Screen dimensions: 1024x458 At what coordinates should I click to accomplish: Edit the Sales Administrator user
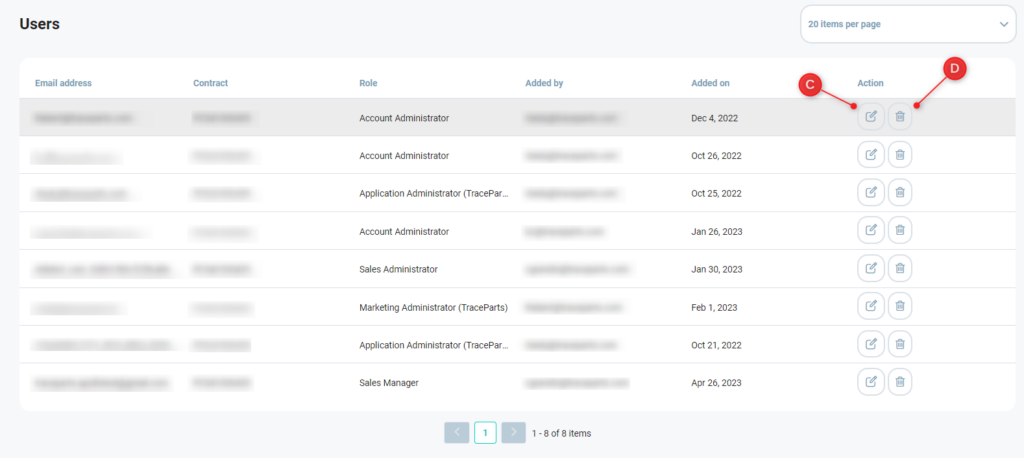coord(871,268)
